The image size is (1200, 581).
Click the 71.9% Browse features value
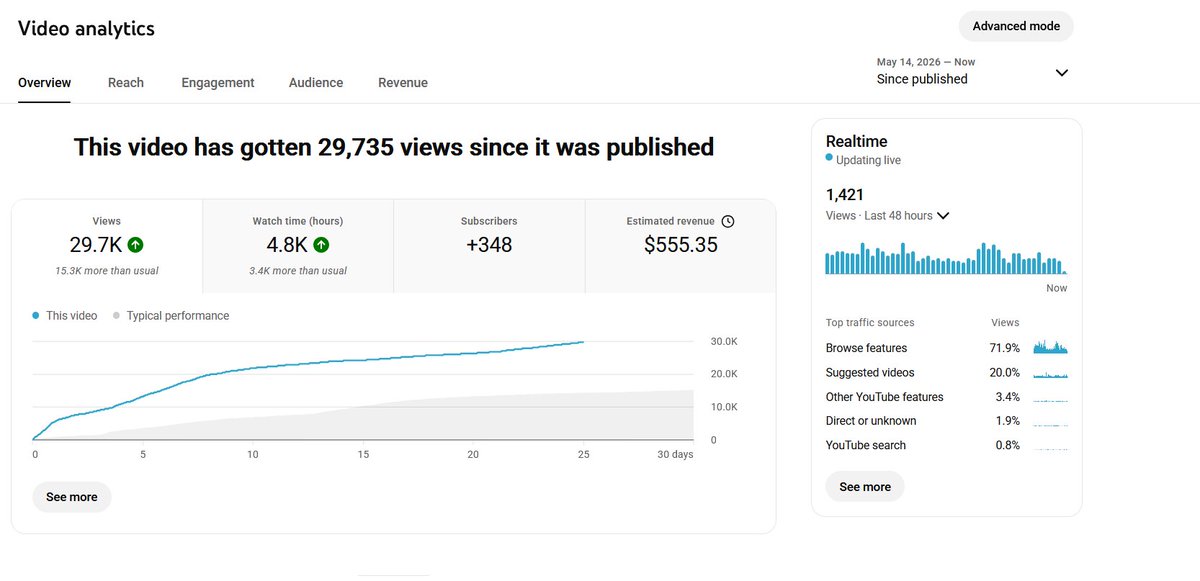point(1005,348)
